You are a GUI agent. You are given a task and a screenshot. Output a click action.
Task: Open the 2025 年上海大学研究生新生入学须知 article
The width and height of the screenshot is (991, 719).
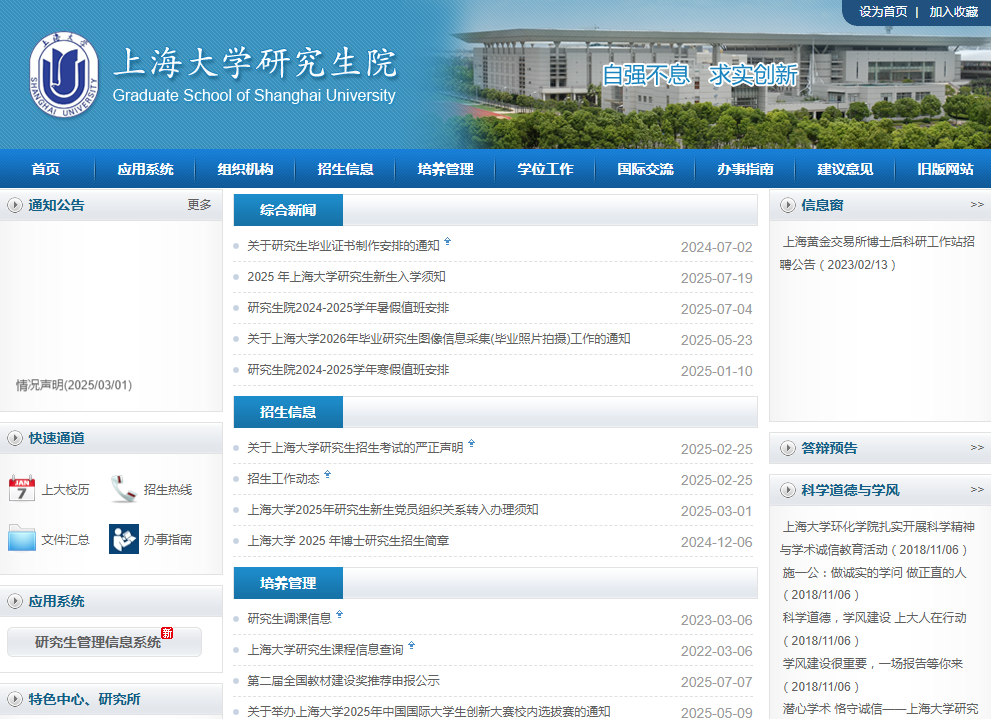point(346,277)
